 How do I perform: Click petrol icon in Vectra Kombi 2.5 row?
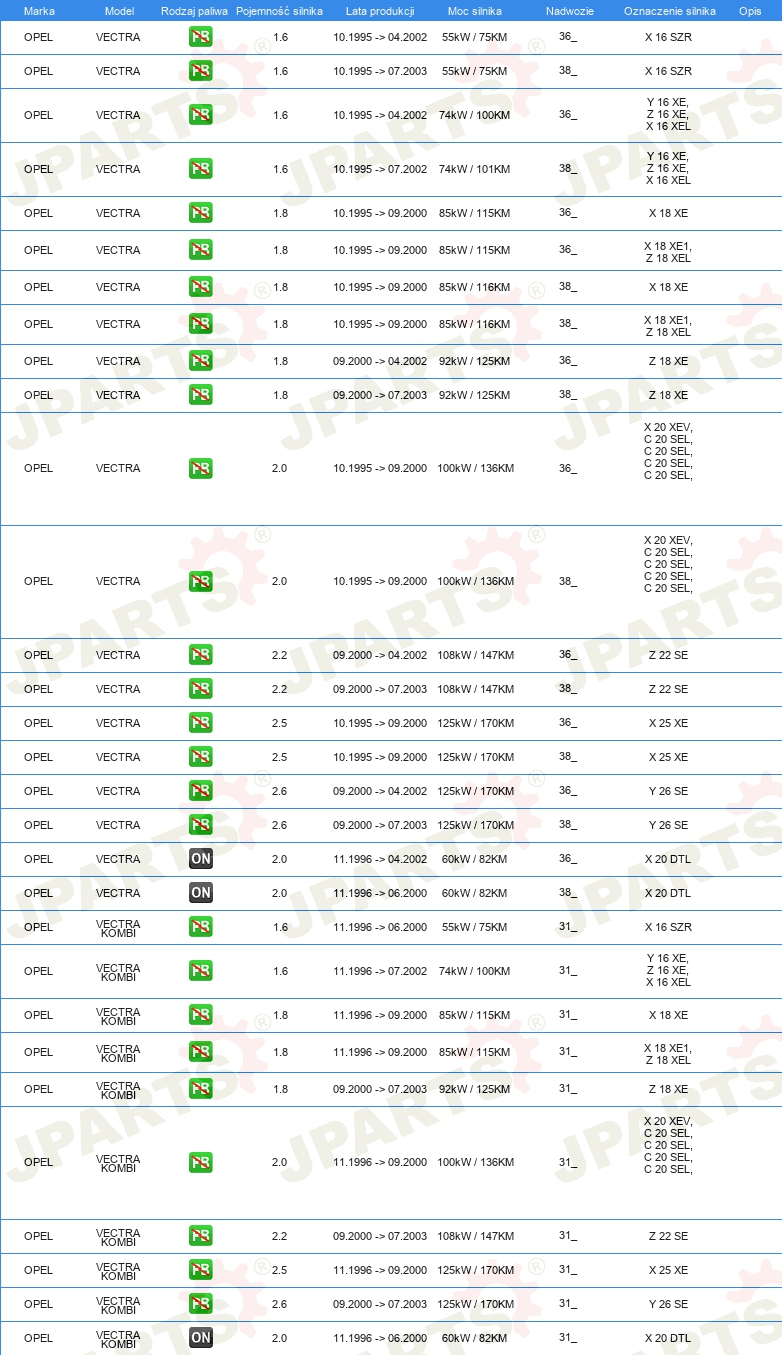(201, 1270)
